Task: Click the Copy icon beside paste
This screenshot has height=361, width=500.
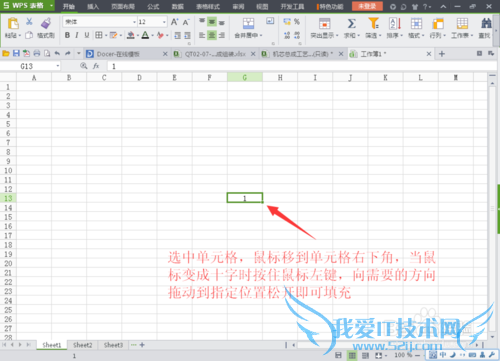Action: (x=29, y=35)
